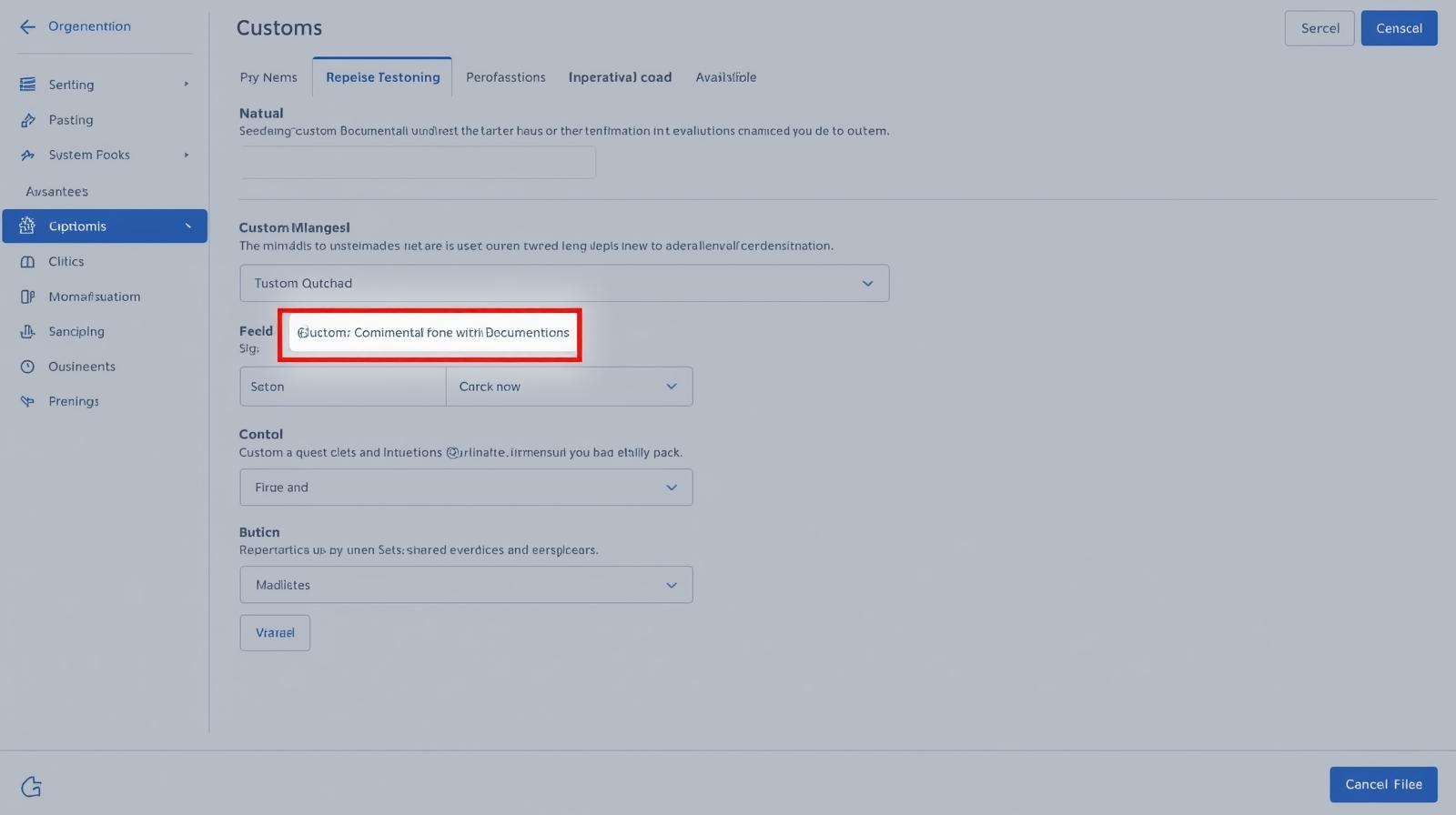Click the Cancel Filee button
1456x815 pixels.
point(1383,784)
